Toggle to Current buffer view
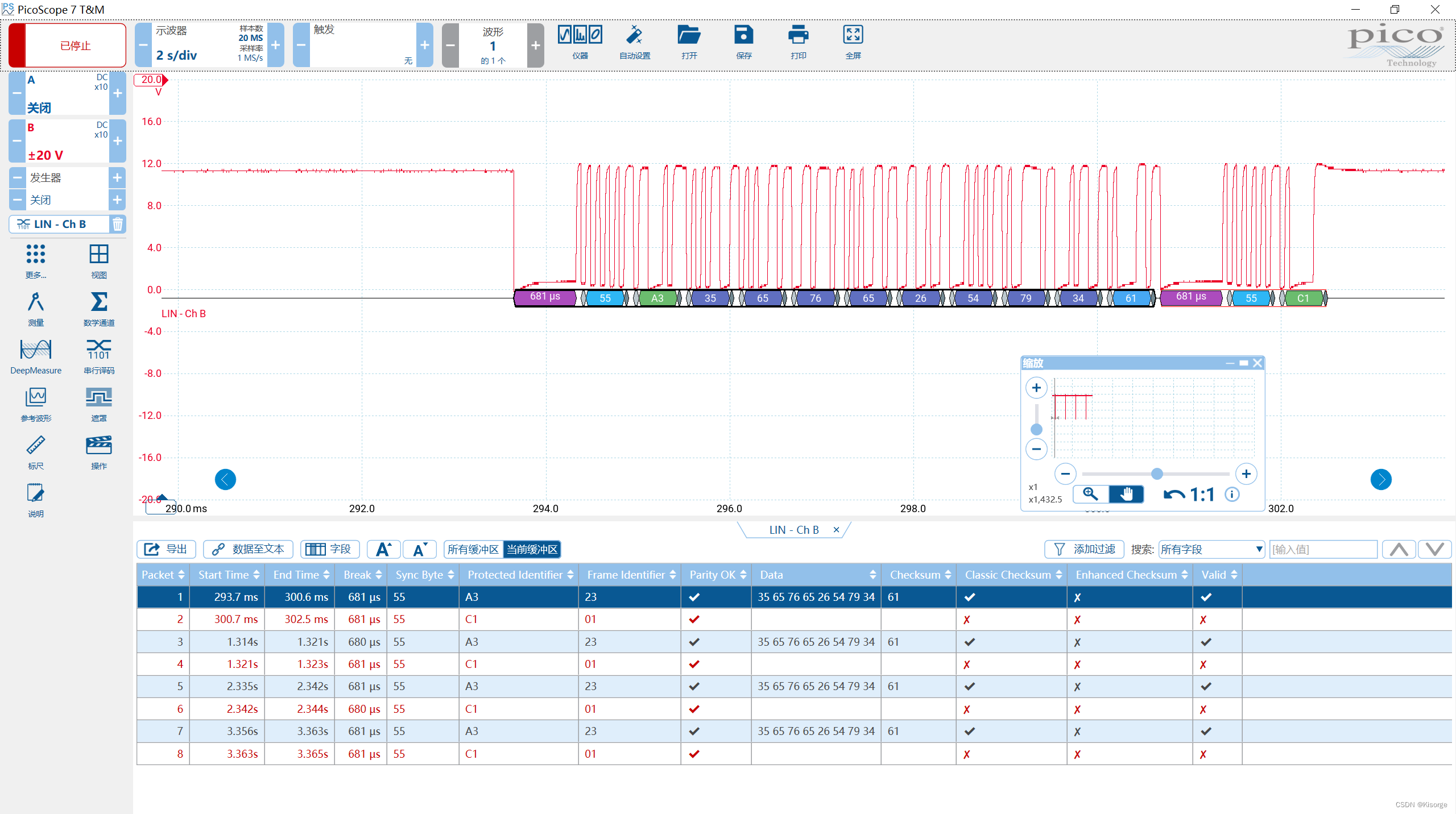The height and width of the screenshot is (814, 1456). point(532,549)
